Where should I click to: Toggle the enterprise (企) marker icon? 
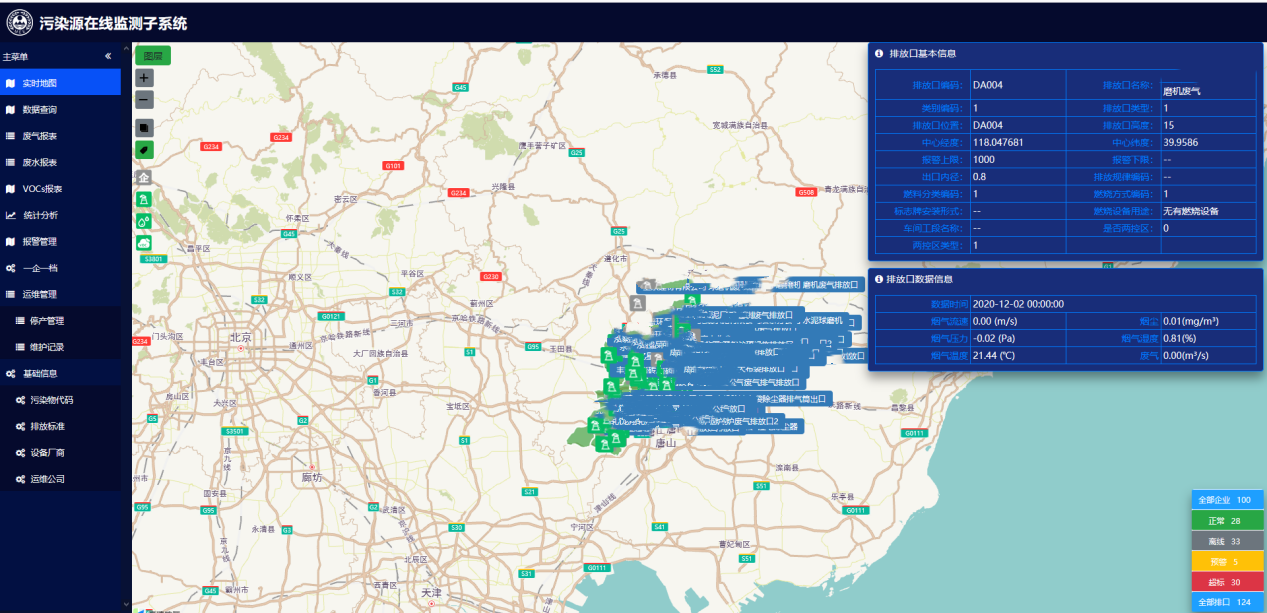click(144, 177)
